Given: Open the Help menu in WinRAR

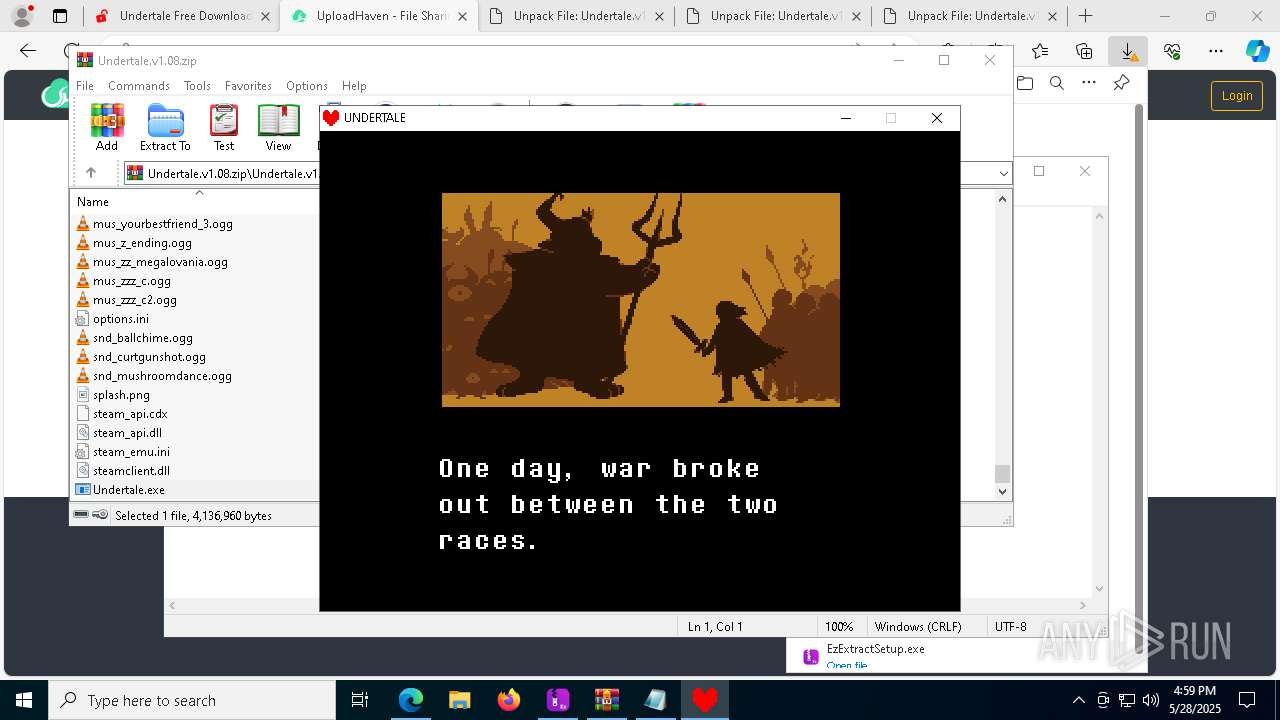Looking at the screenshot, I should [354, 86].
